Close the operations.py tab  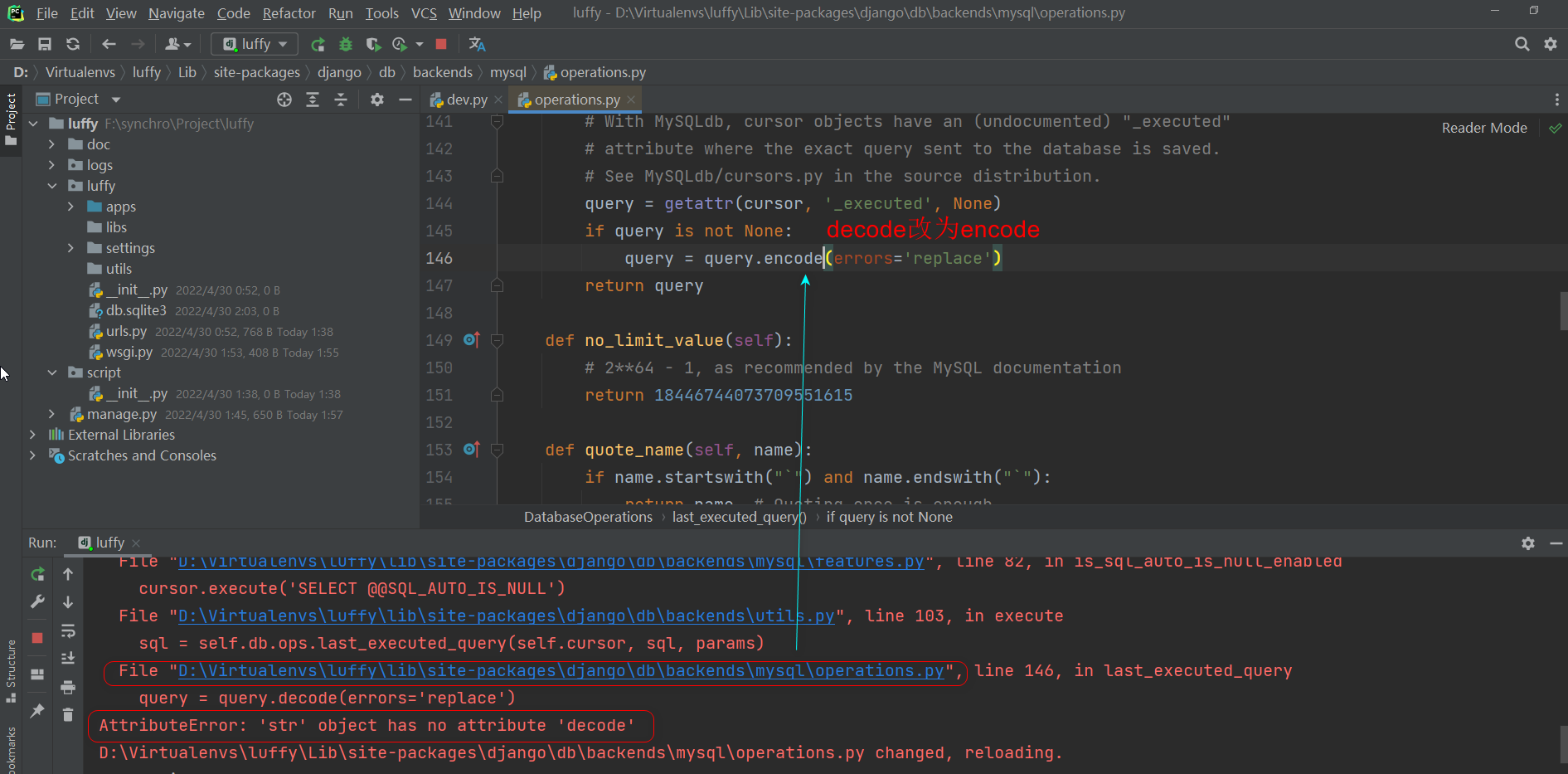click(x=631, y=100)
